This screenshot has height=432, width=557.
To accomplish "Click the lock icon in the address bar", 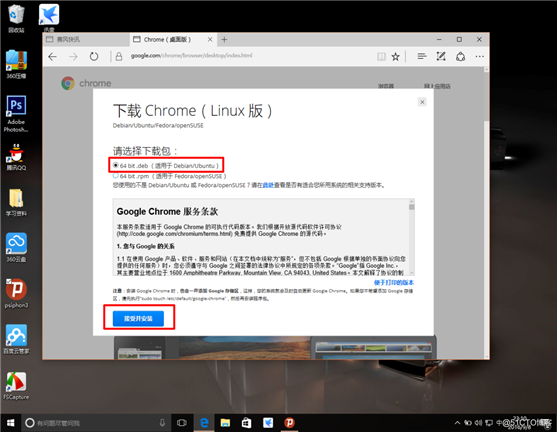I will [119, 56].
